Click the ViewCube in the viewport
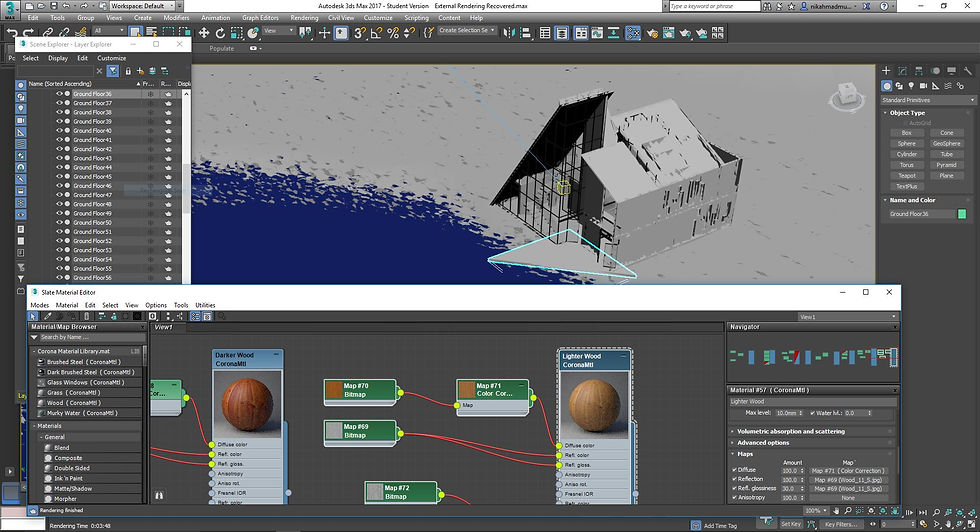Viewport: 980px width, 532px height. coord(848,96)
